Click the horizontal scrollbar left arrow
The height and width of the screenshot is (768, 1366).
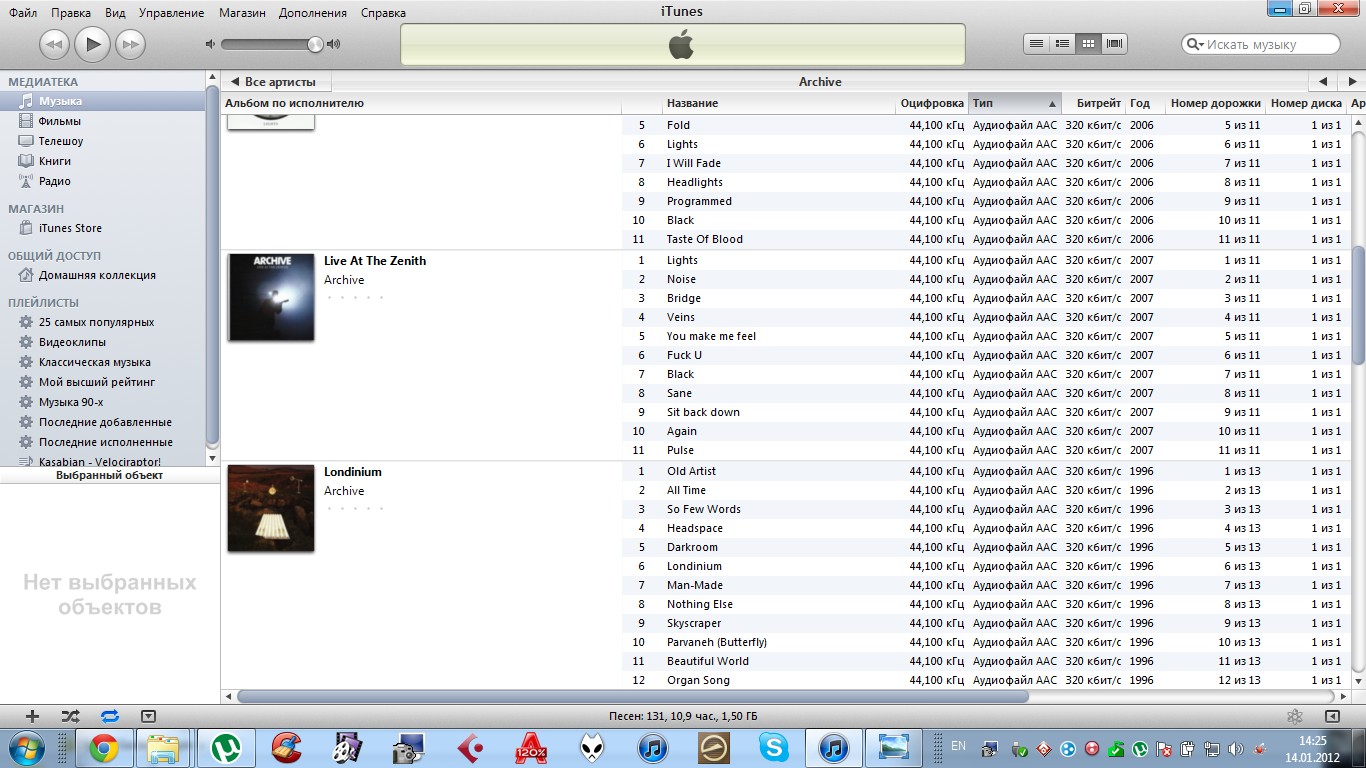tap(228, 696)
